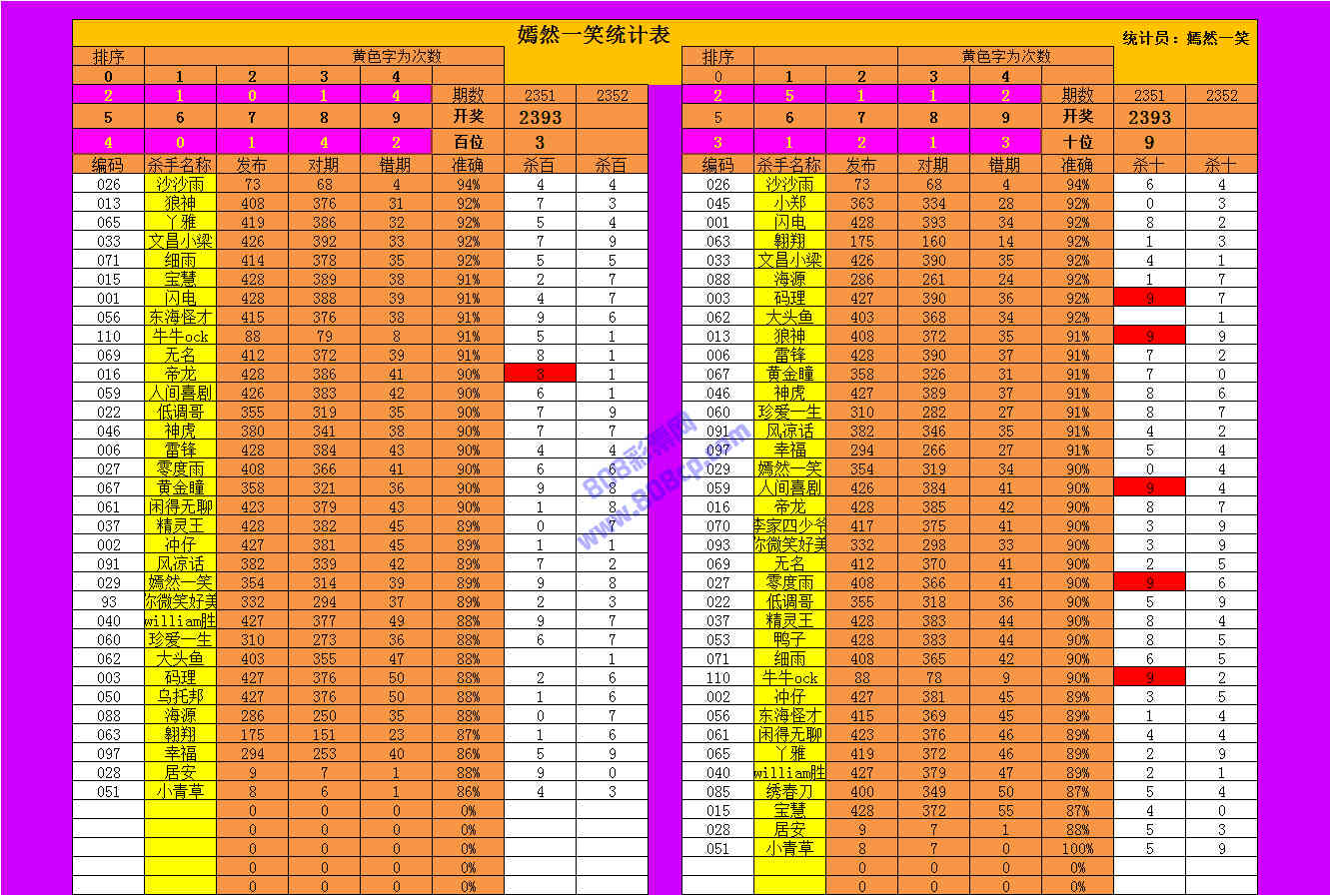Select code cell 050 in left table
Viewport: 1330px width, 896px height.
tap(108, 696)
